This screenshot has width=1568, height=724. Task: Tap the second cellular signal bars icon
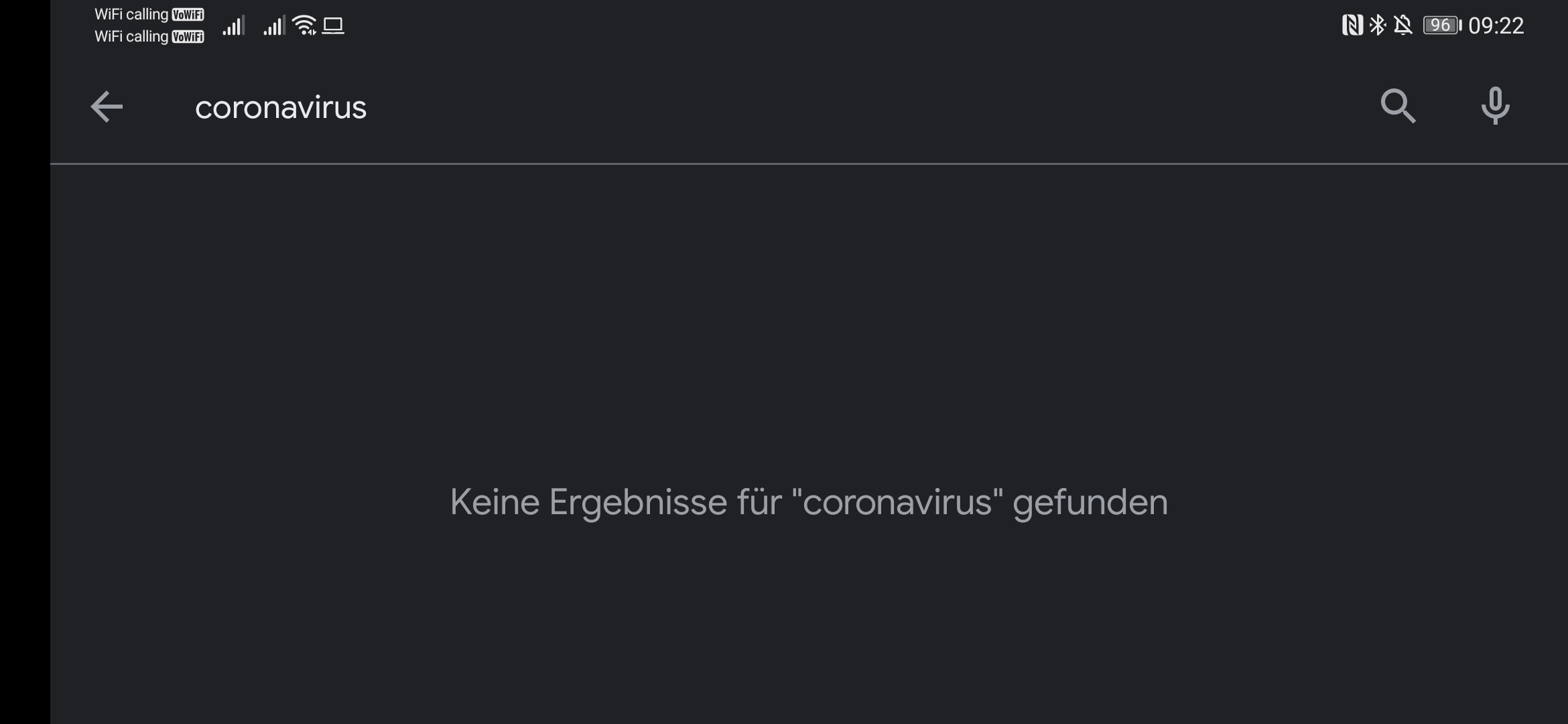coord(274,25)
